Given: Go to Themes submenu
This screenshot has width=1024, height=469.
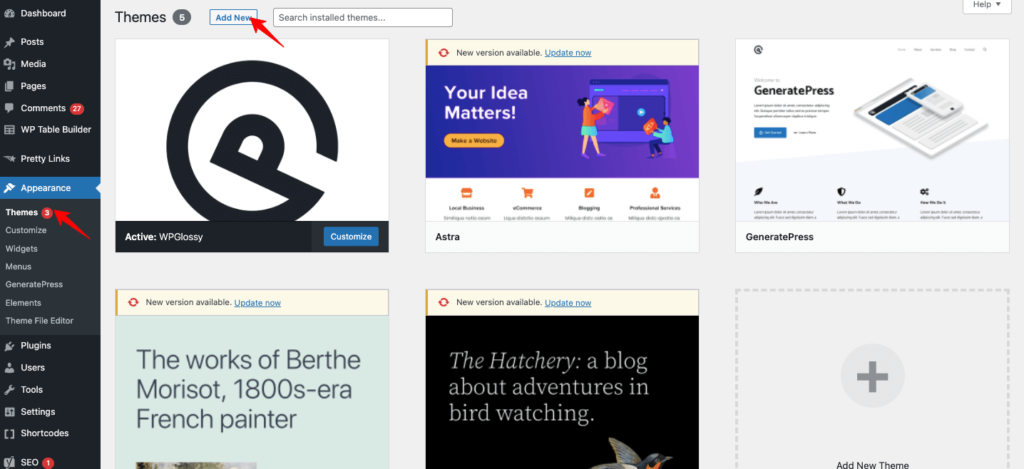Looking at the screenshot, I should (x=22, y=212).
